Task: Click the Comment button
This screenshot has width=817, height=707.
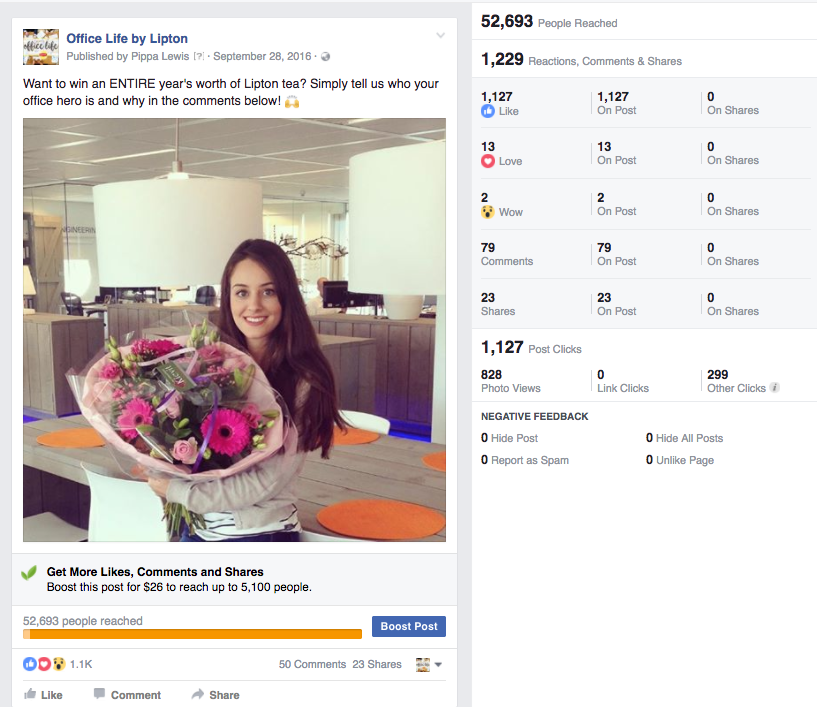Action: click(x=127, y=694)
